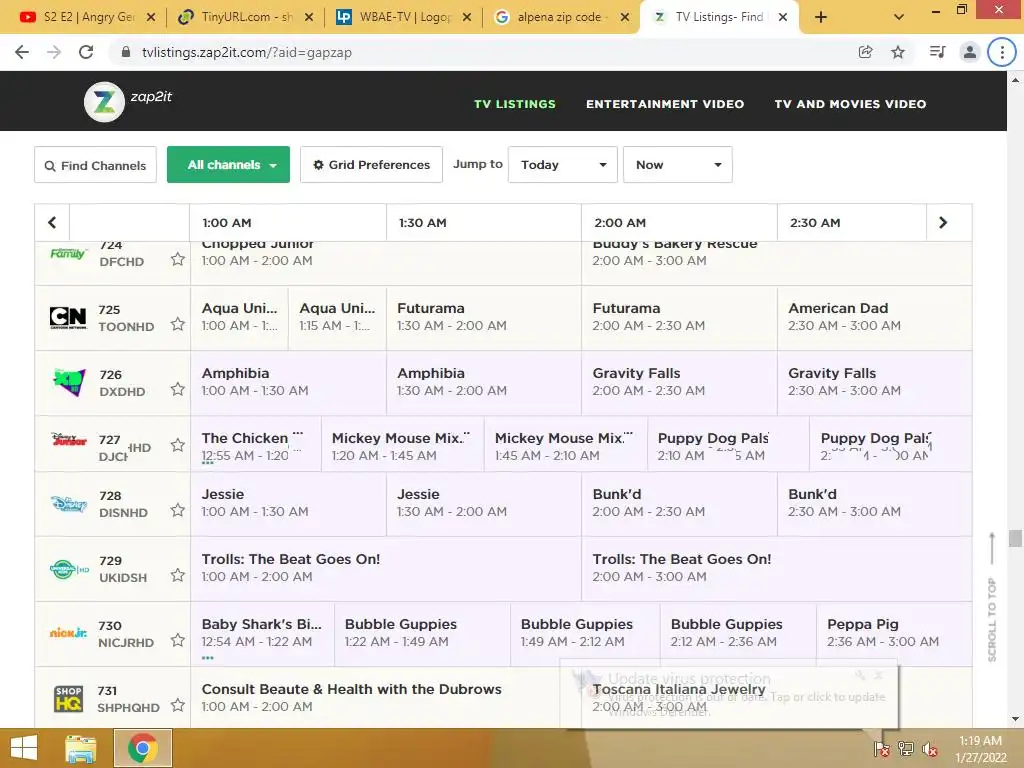The width and height of the screenshot is (1024, 768).
Task: Go back in browser history
Action: click(22, 52)
